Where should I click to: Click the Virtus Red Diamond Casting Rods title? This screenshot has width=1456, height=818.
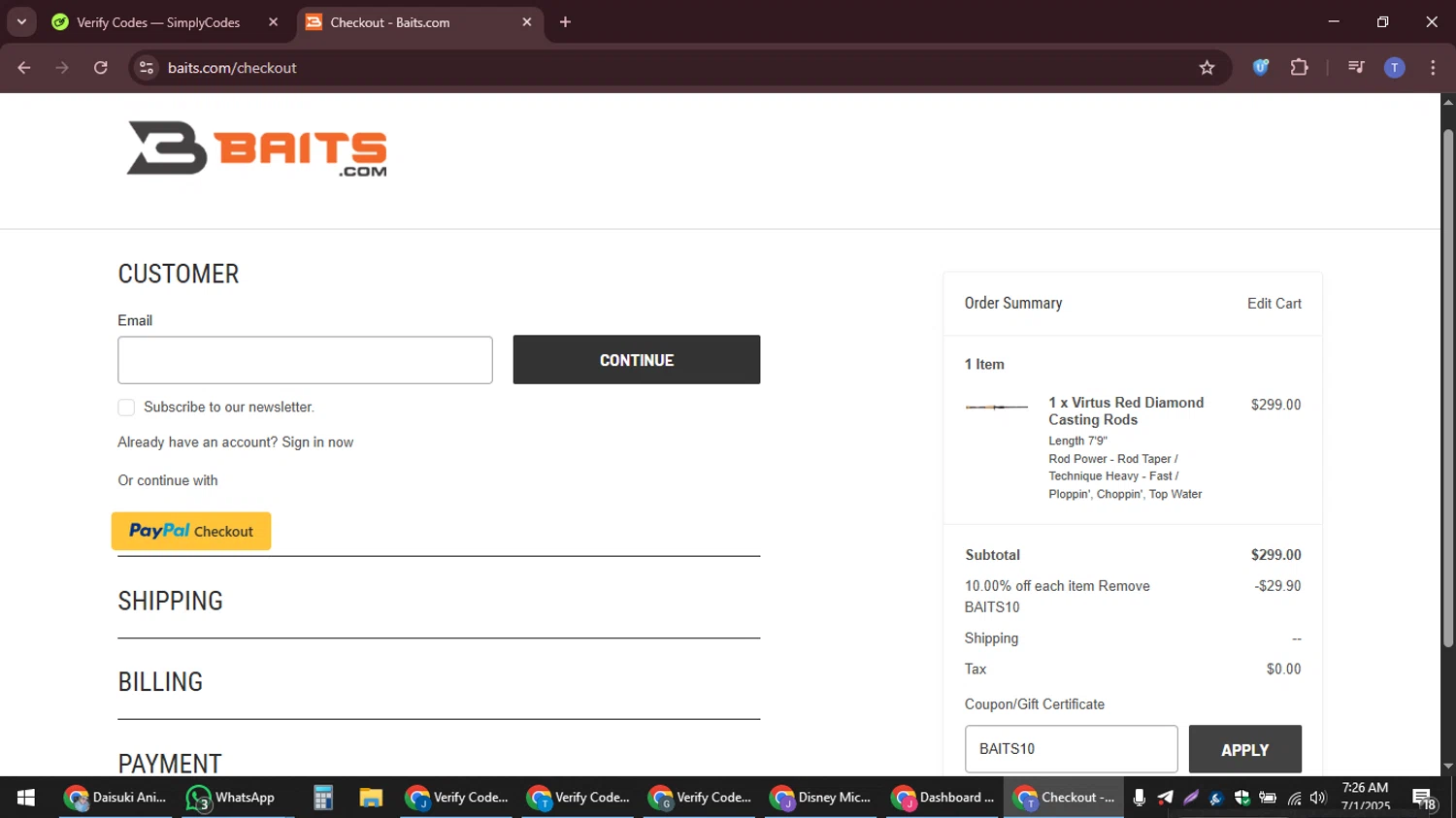pos(1126,411)
